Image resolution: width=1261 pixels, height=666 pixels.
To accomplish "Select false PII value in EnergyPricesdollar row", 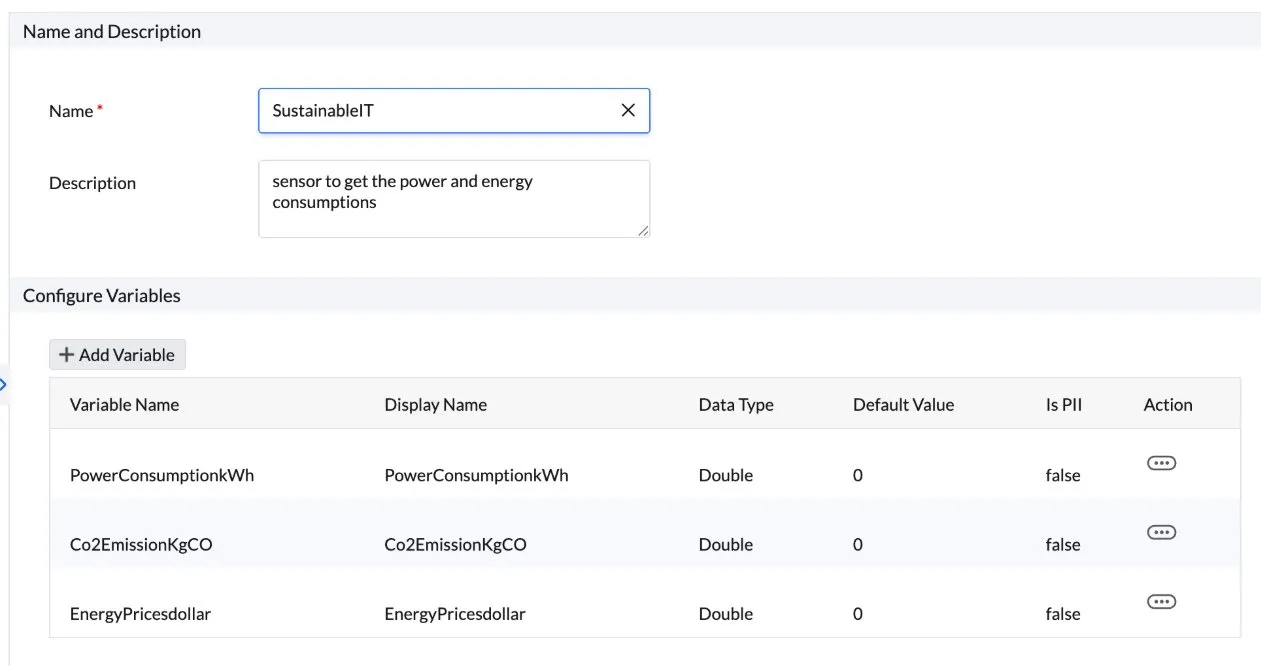I will coord(1063,614).
